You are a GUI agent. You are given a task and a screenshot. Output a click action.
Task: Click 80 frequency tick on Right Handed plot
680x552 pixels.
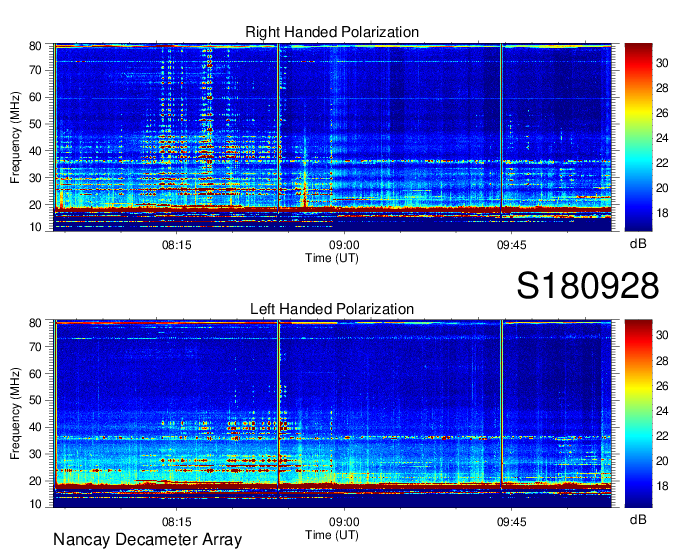click(35, 46)
